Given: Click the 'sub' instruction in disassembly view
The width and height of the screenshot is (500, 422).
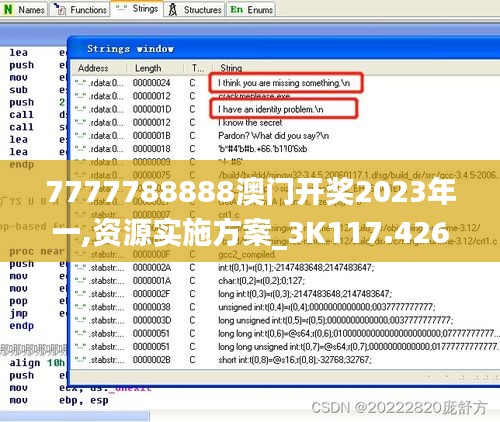Looking at the screenshot, I should pyautogui.click(x=18, y=90).
